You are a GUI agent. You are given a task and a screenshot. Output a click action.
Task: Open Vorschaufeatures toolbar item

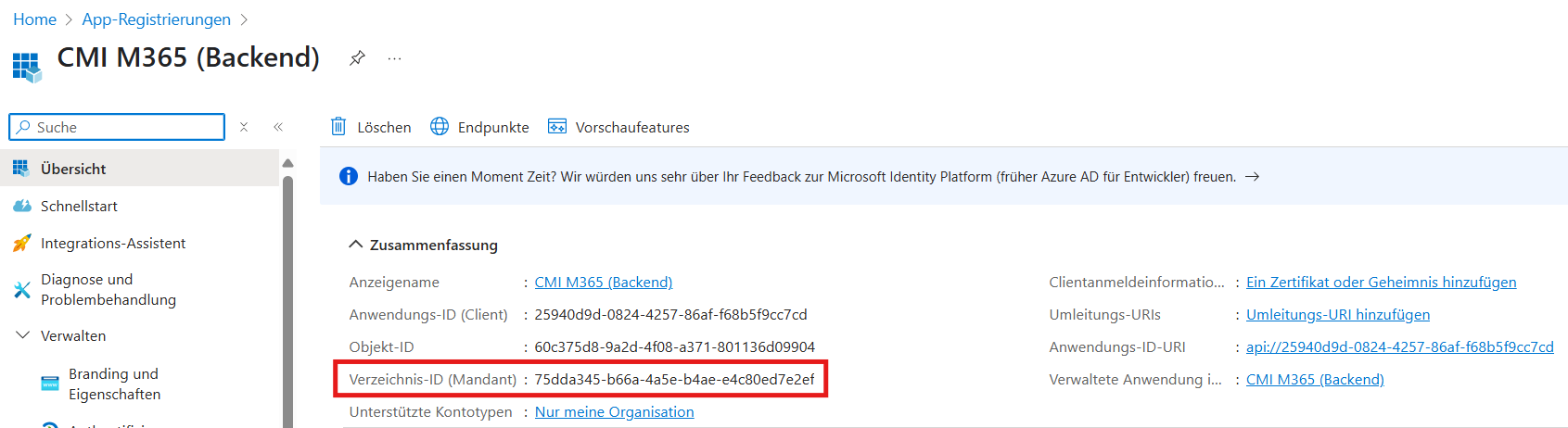619,127
